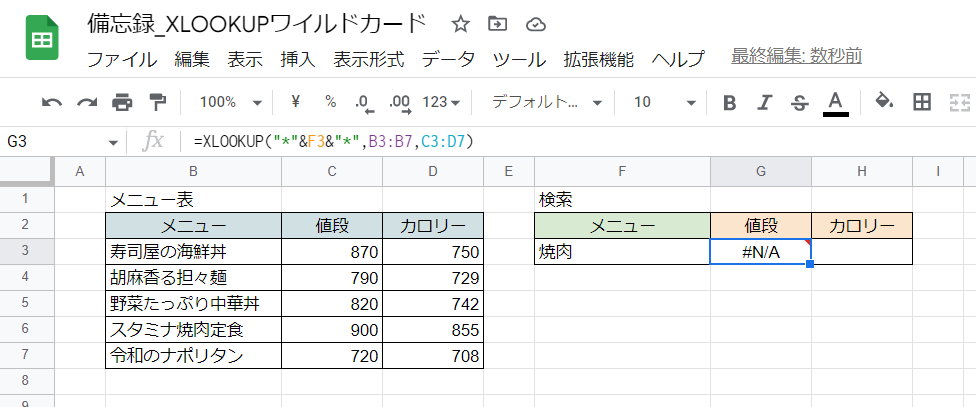This screenshot has width=976, height=407.
Task: Open the ファイル menu
Action: [x=122, y=59]
